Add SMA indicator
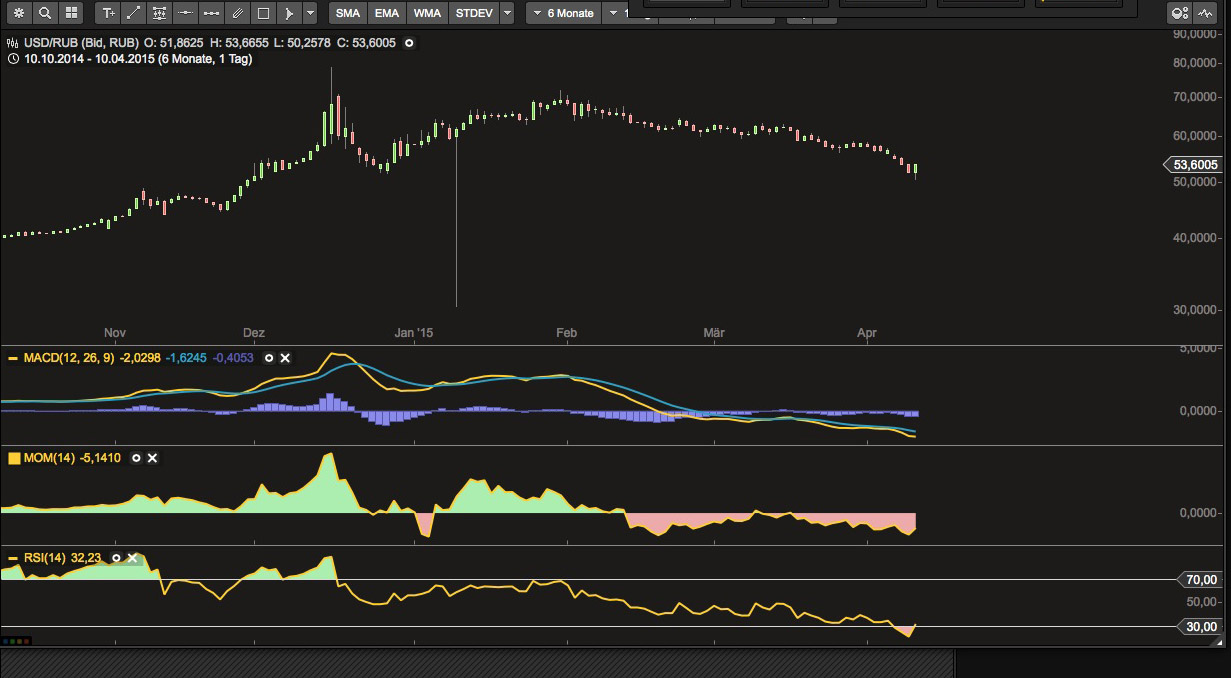1231x678 pixels. pos(348,13)
